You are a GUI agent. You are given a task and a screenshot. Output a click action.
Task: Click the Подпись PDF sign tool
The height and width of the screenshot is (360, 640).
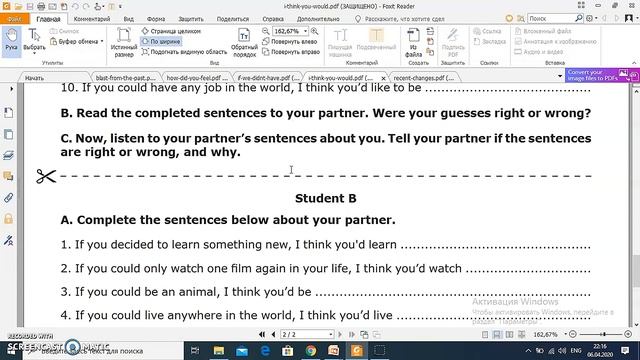coord(453,42)
